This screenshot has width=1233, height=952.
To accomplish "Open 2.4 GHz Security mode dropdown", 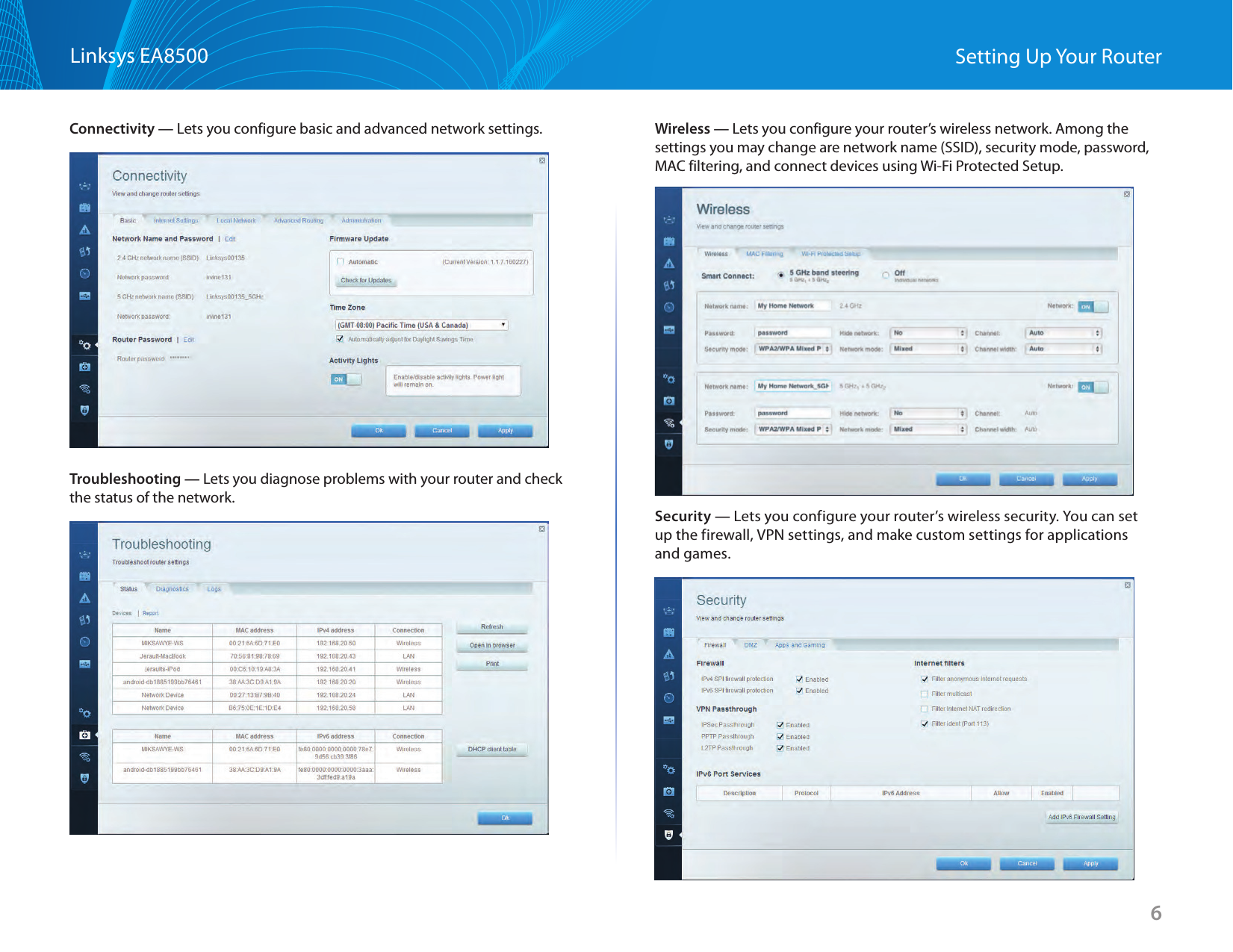I will (793, 349).
